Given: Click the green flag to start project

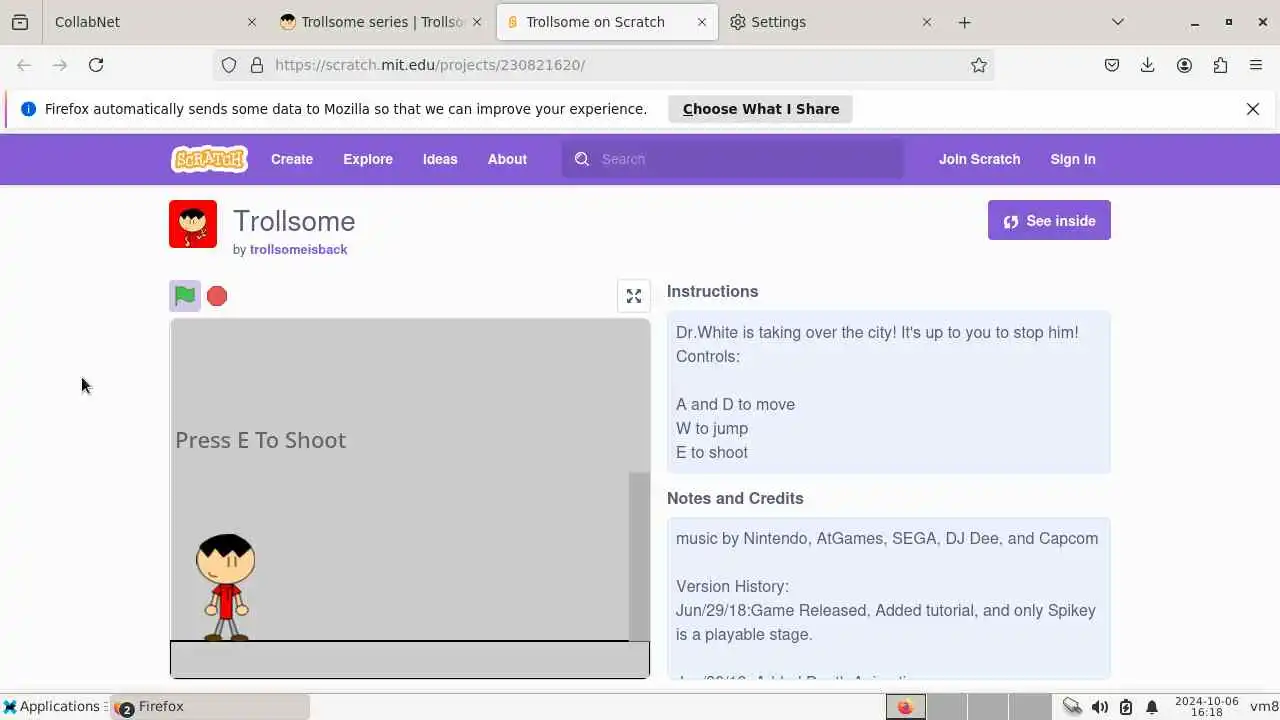Looking at the screenshot, I should tap(185, 296).
